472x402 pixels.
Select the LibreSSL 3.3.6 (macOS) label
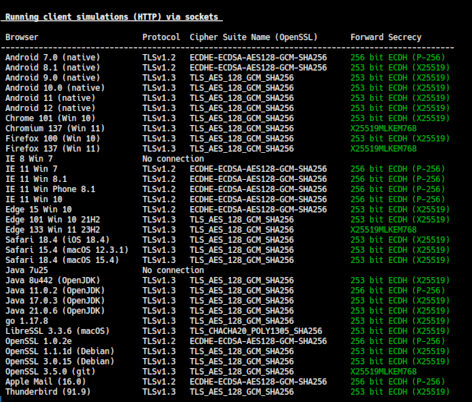[57, 331]
